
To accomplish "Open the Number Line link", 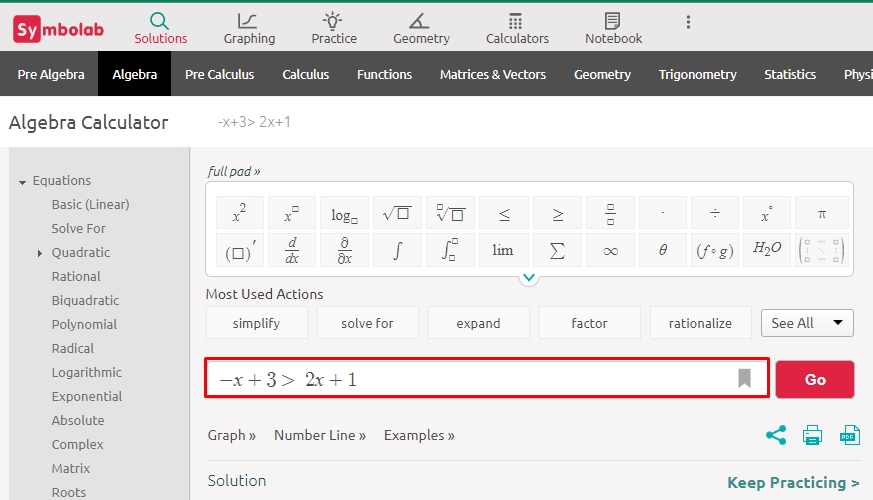I will [x=320, y=435].
